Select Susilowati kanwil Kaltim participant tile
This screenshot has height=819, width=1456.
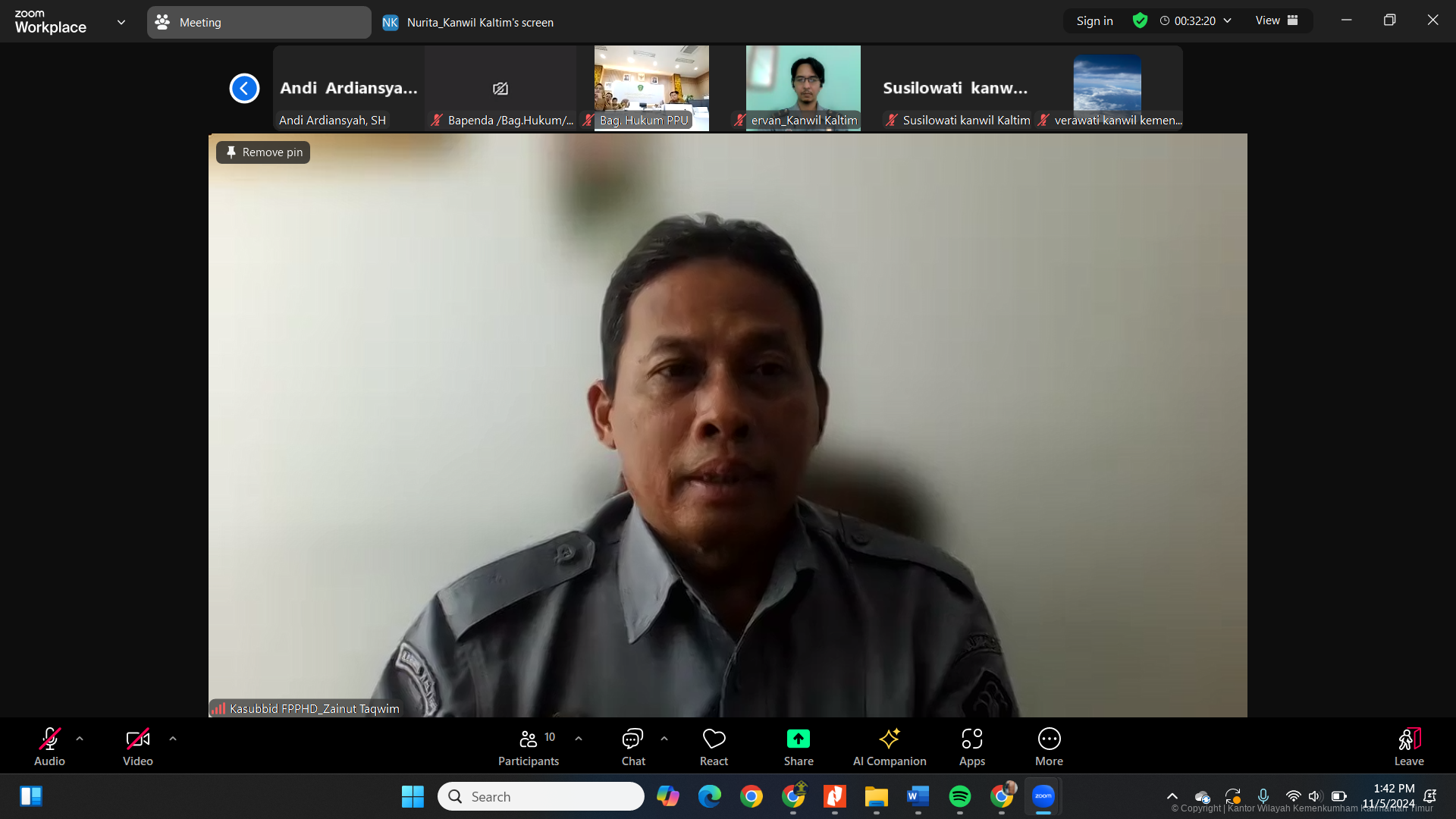(955, 88)
